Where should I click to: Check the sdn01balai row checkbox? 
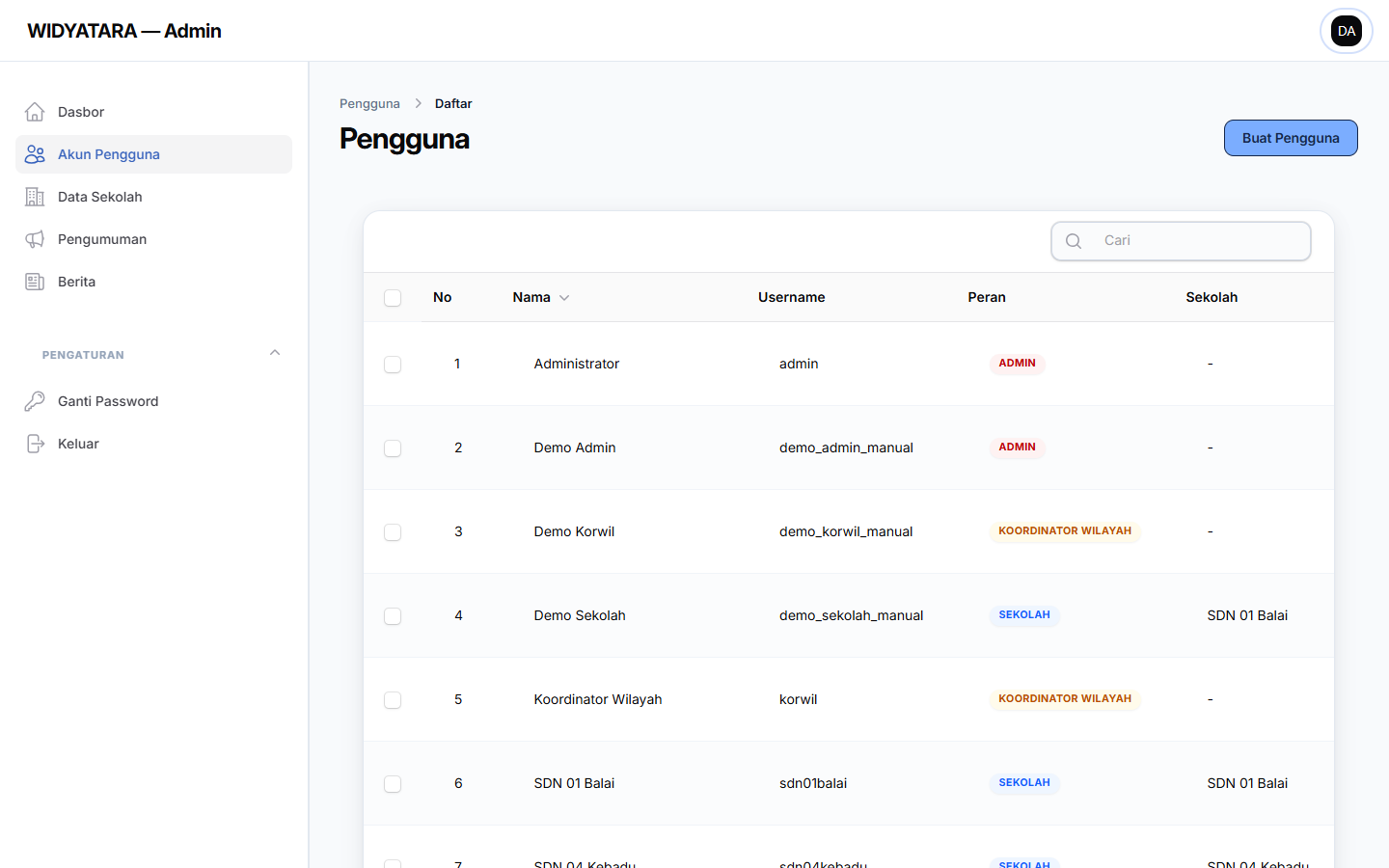(393, 784)
